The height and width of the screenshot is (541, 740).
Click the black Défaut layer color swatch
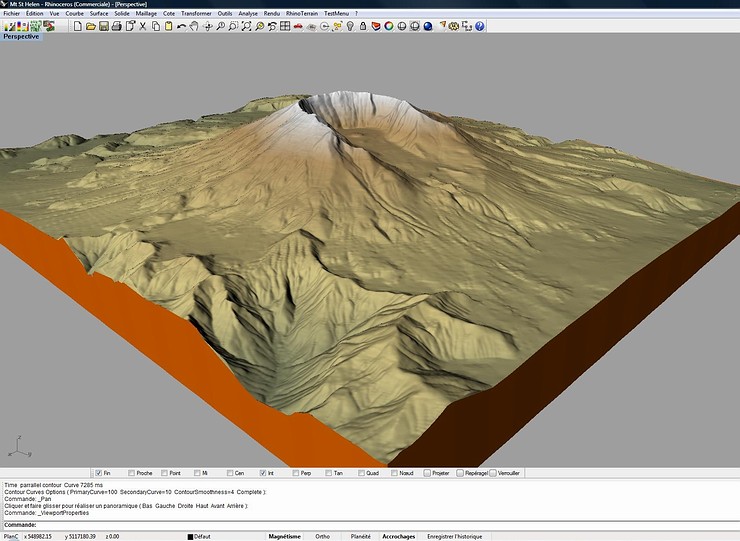click(x=190, y=536)
